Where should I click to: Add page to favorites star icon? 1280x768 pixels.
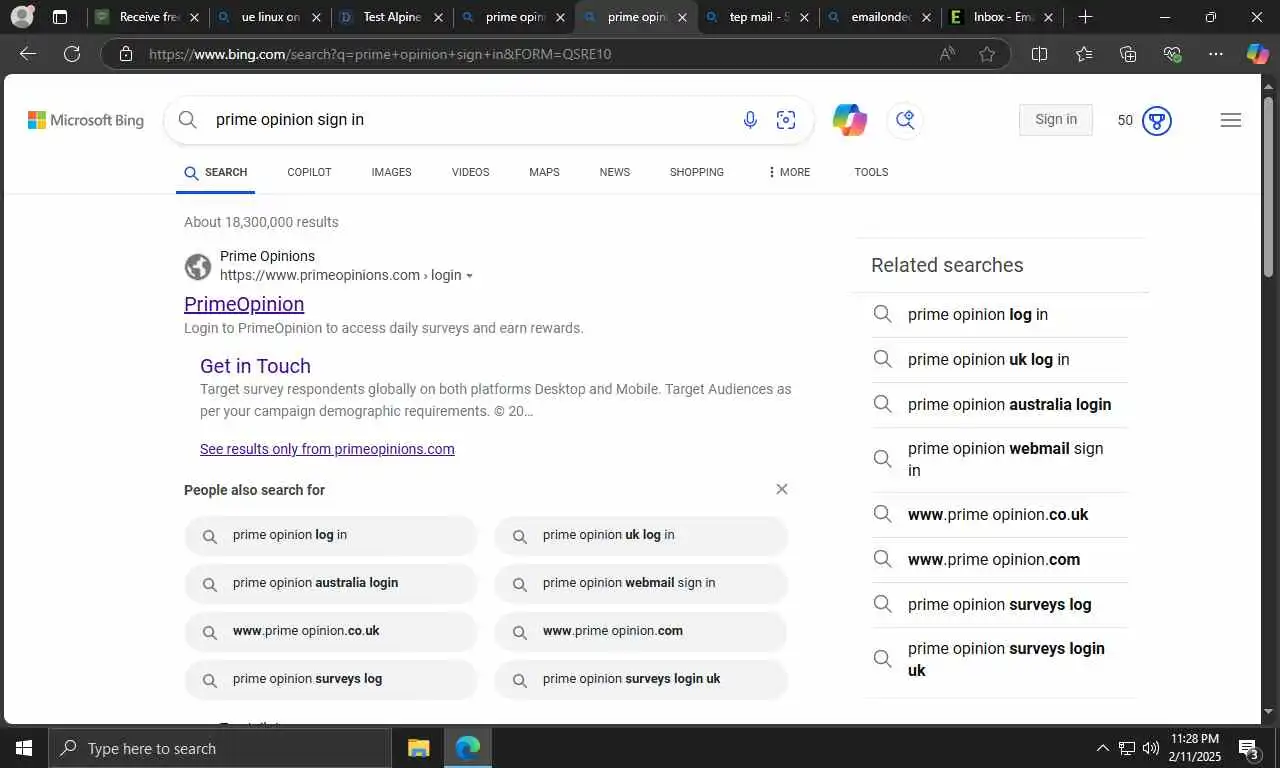coord(987,54)
